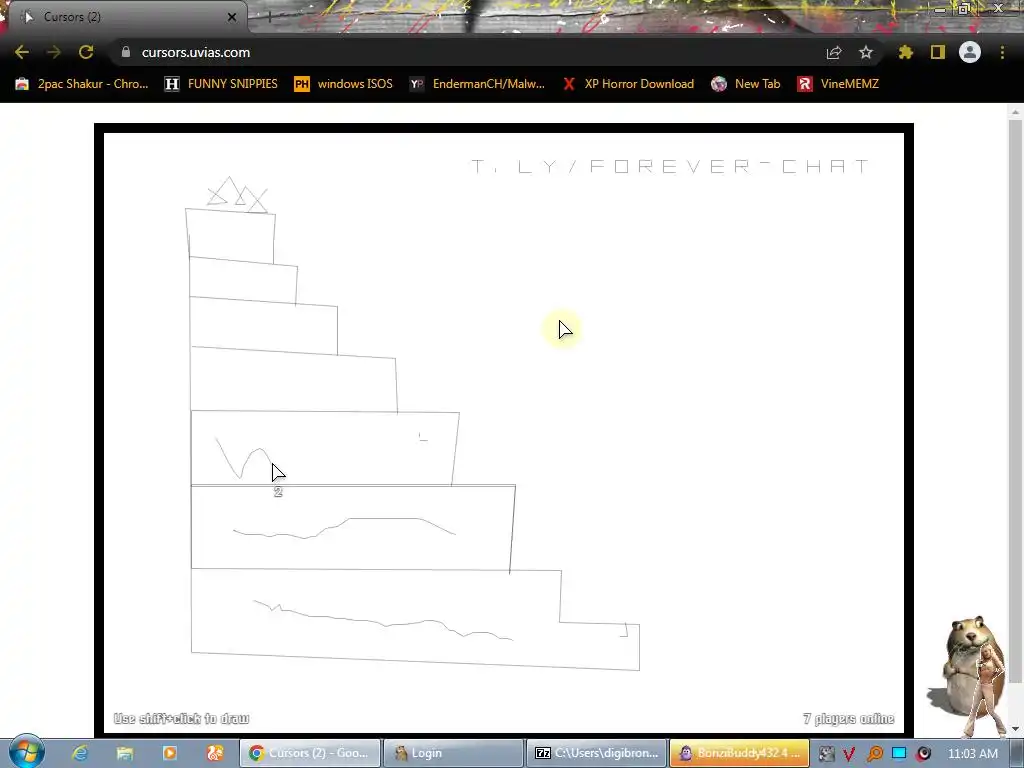Click the "Use shift+click to draw" hint

pos(181,718)
